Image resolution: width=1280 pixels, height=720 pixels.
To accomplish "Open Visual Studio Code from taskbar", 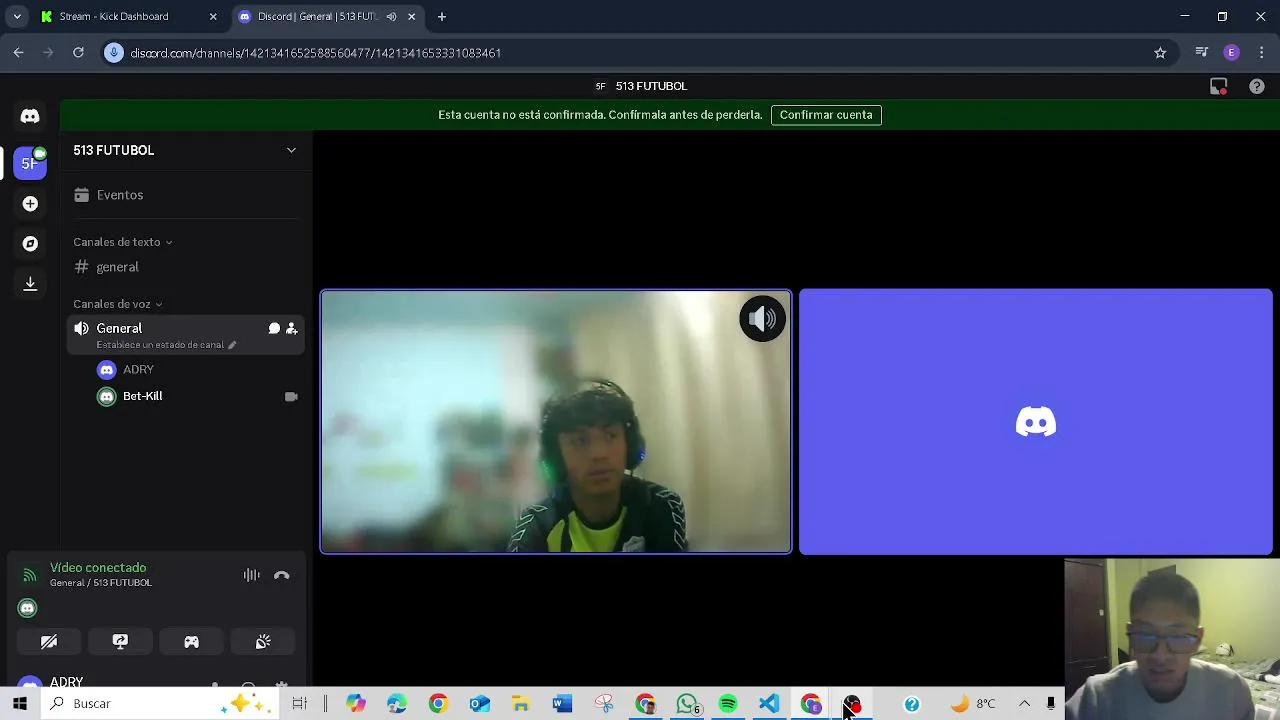I will tap(769, 704).
